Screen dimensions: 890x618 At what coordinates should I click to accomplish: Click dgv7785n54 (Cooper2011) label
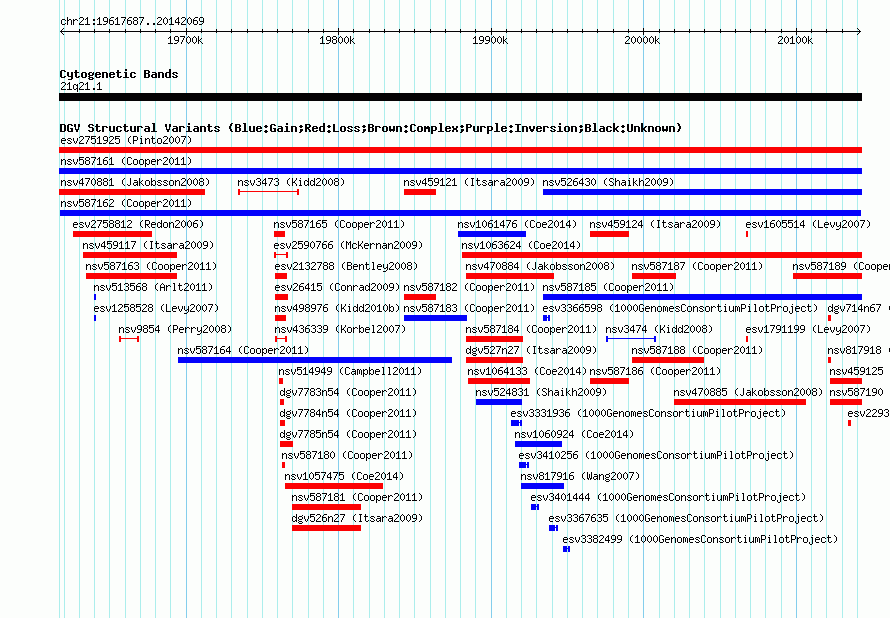coord(348,434)
